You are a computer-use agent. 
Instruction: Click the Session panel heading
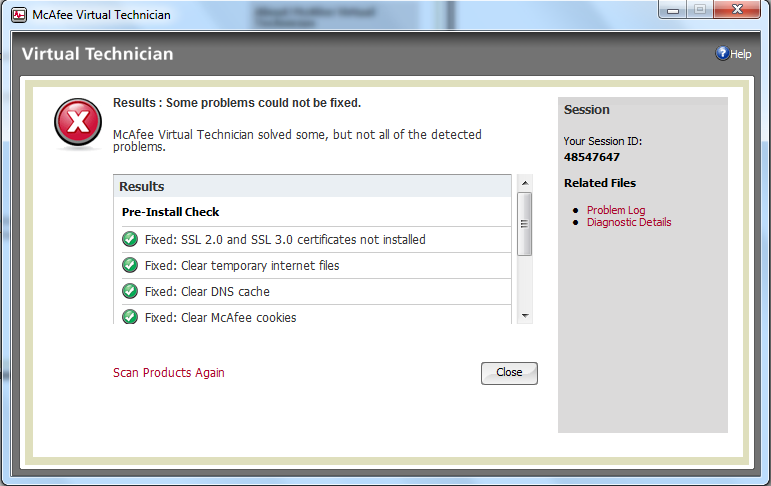587,110
